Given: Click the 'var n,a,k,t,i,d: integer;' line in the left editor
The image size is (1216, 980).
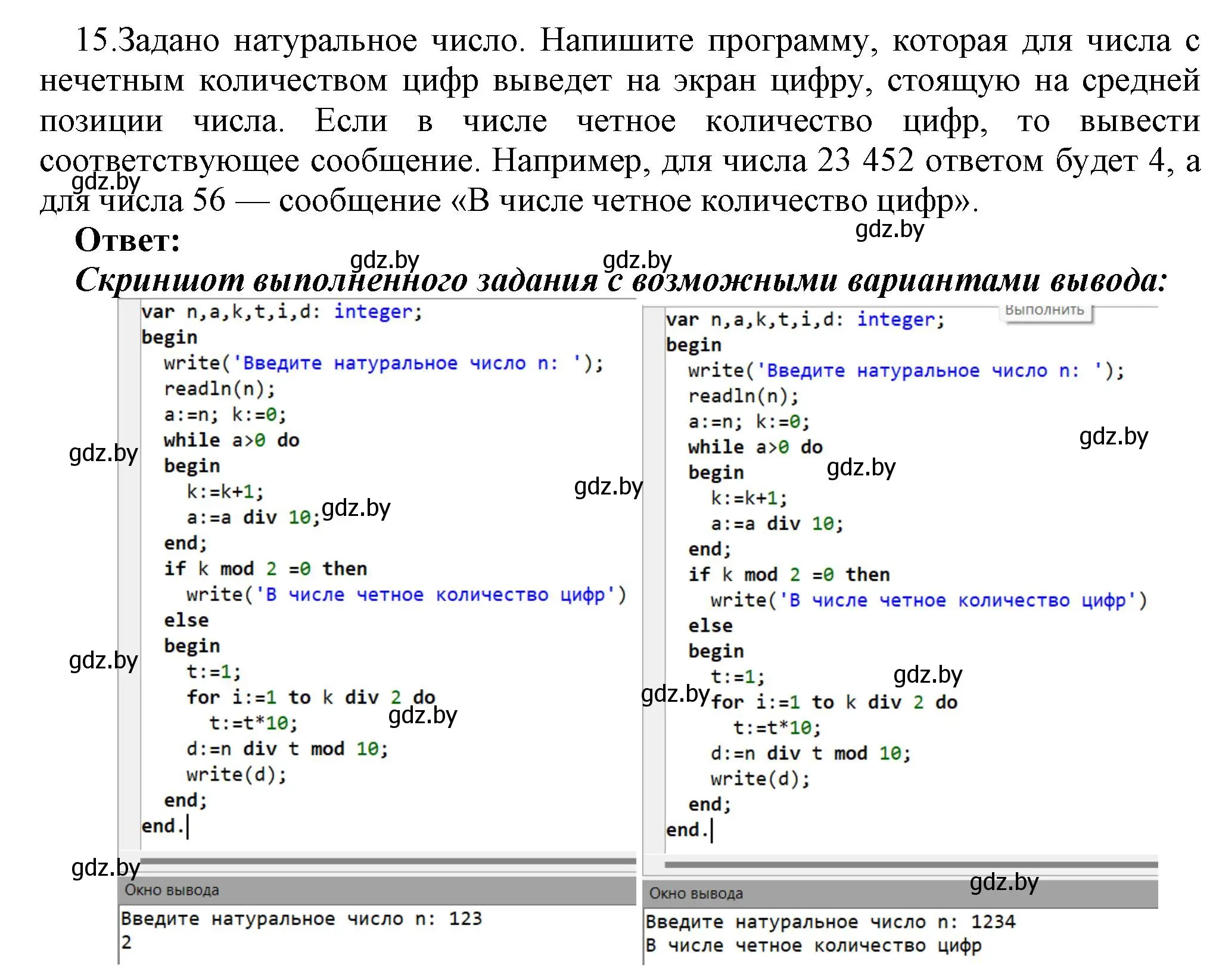Looking at the screenshot, I should click(x=282, y=312).
